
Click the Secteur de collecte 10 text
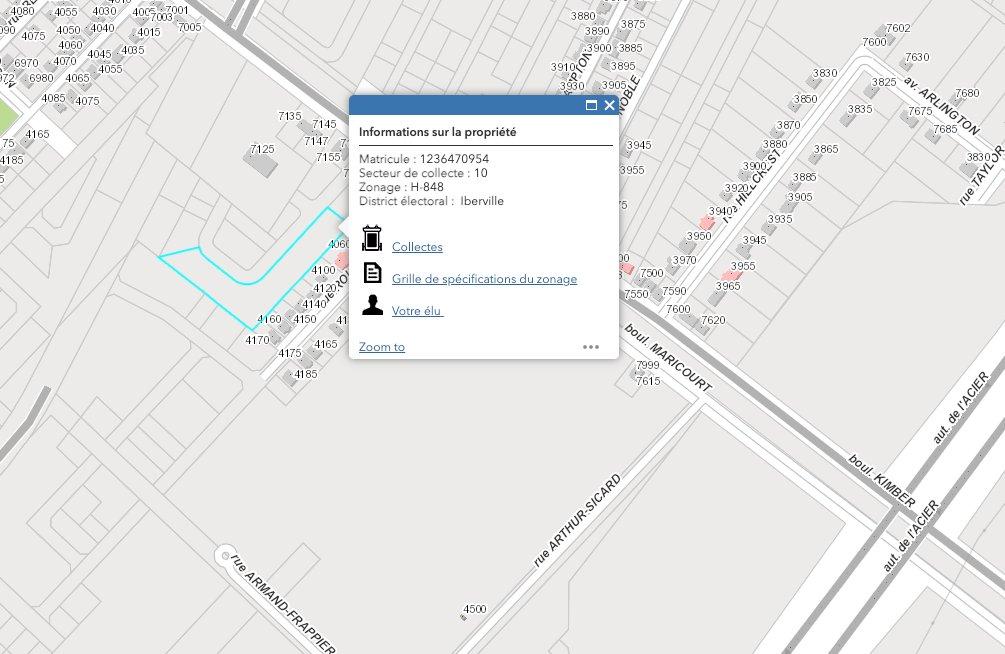(423, 173)
